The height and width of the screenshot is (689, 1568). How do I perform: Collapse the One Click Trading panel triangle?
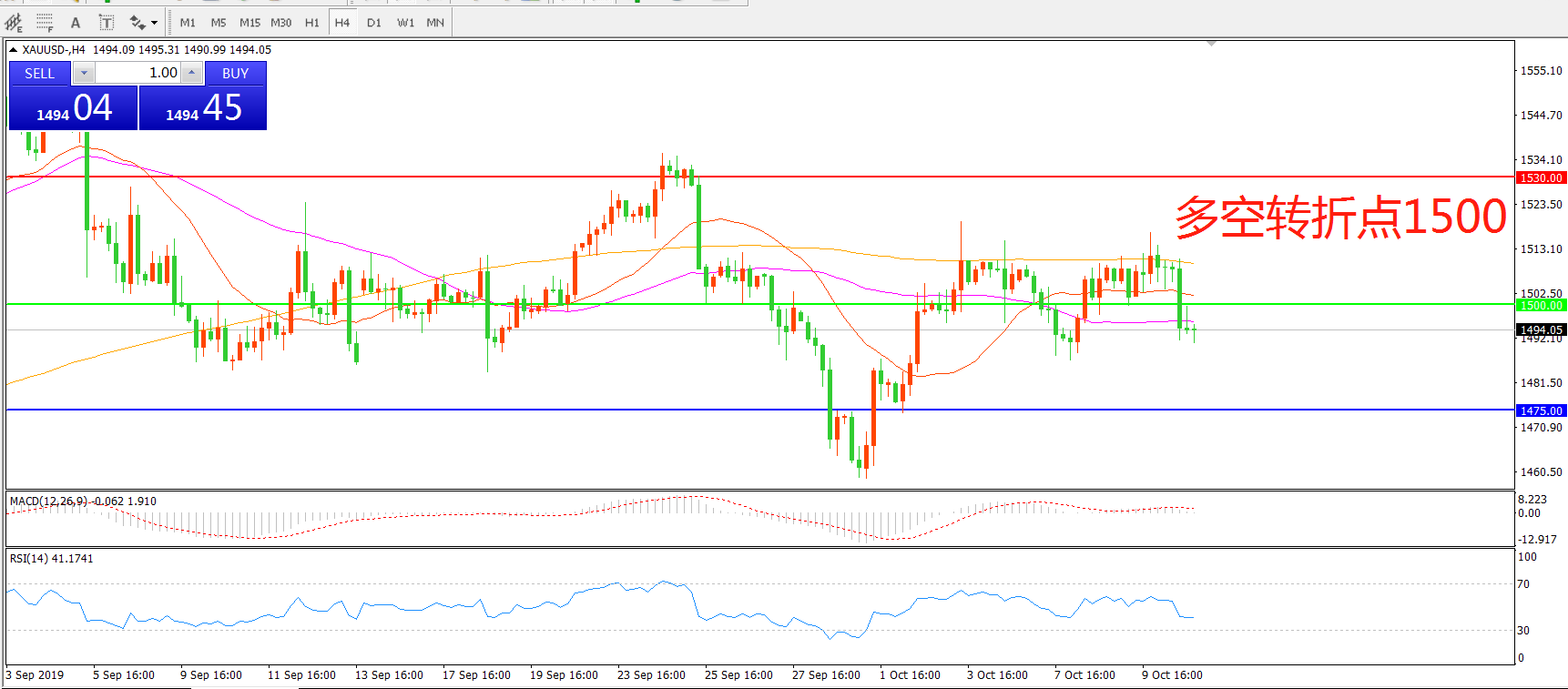tap(13, 50)
